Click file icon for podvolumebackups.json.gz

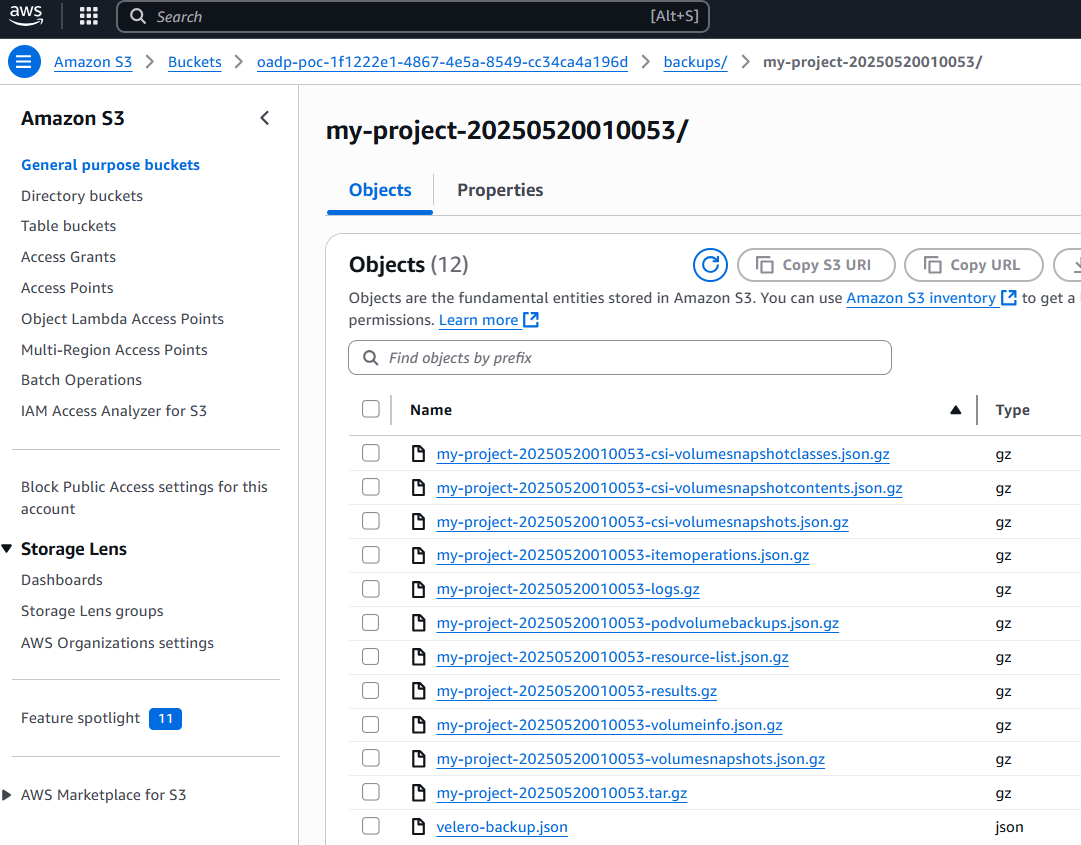[x=418, y=622]
